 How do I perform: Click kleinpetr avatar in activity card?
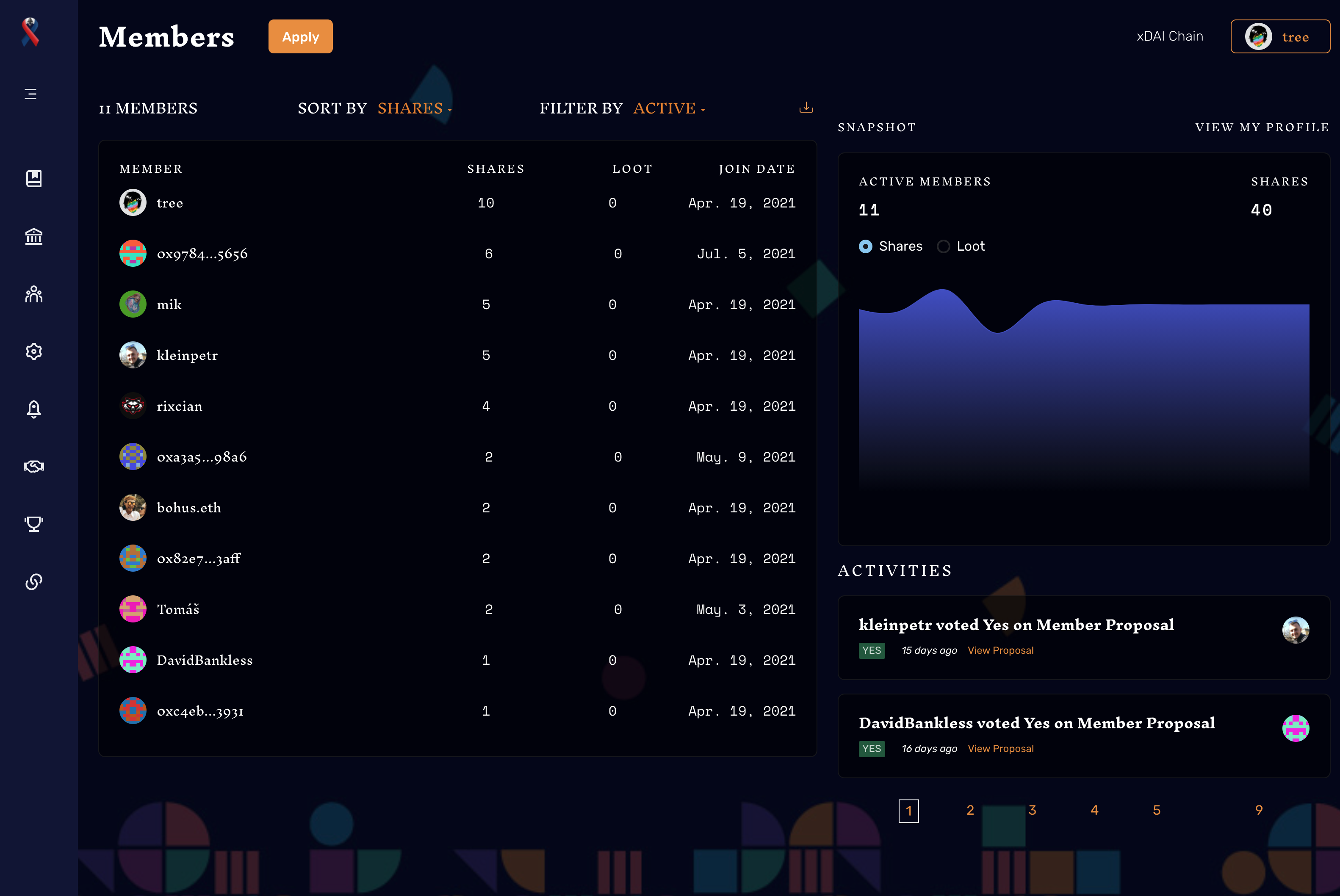1296,630
